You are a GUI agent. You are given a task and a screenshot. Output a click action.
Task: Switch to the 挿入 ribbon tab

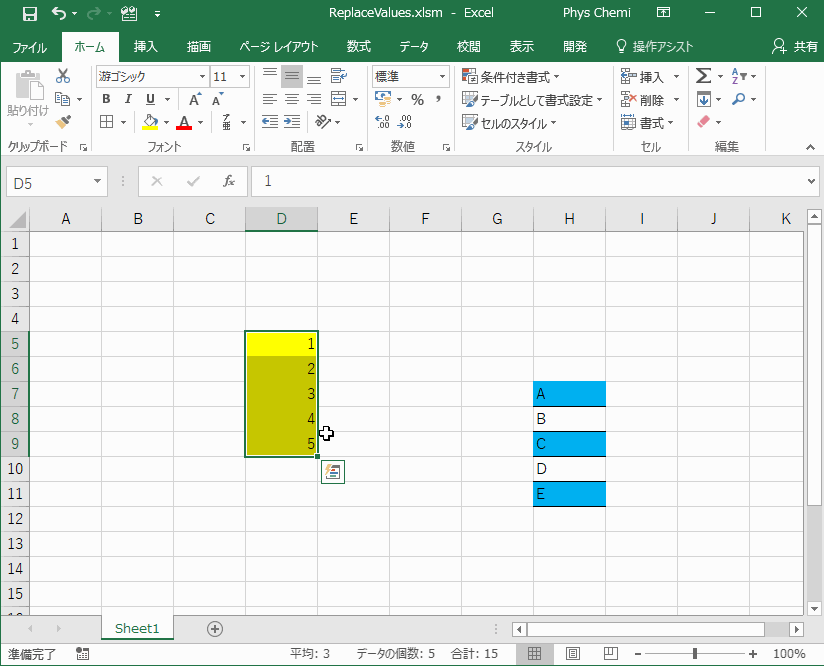click(146, 47)
